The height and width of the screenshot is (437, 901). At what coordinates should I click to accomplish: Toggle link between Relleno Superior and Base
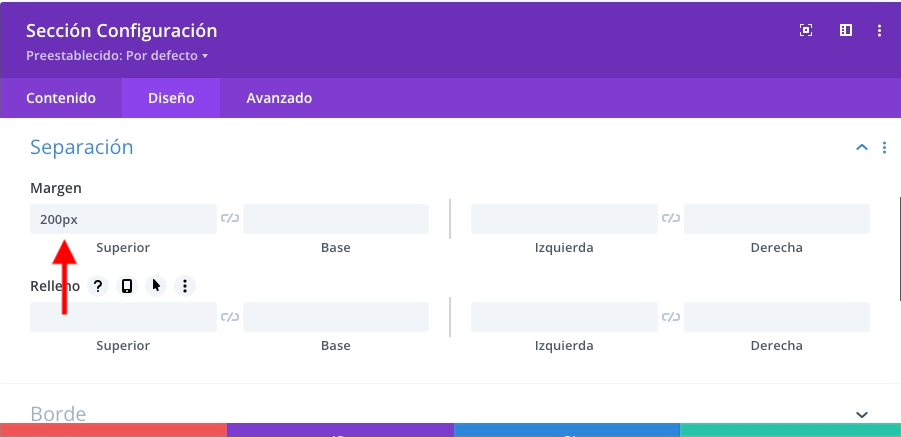[x=230, y=317]
